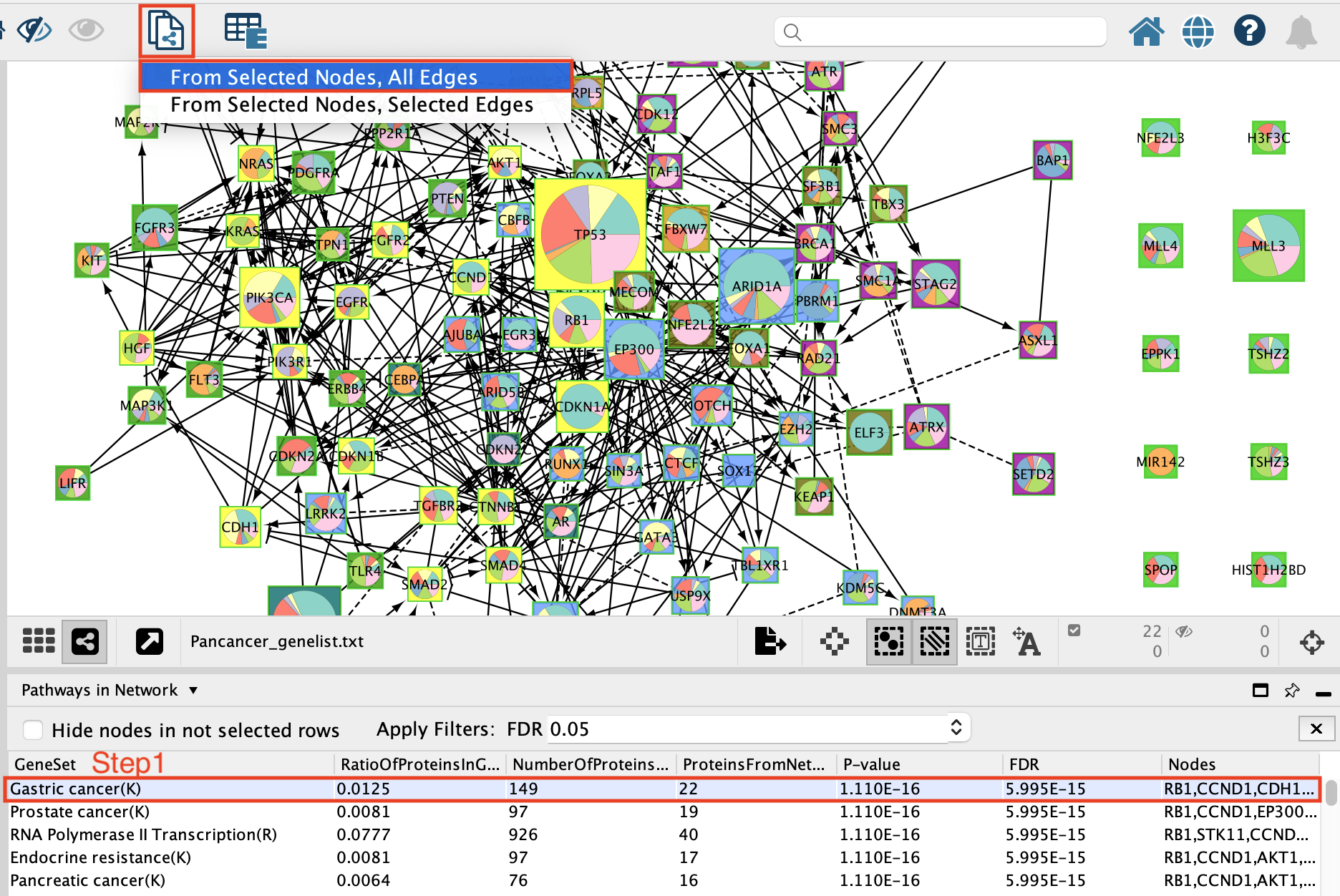Click the large TP53 node
Screen dimensions: 1340x896
click(590, 235)
